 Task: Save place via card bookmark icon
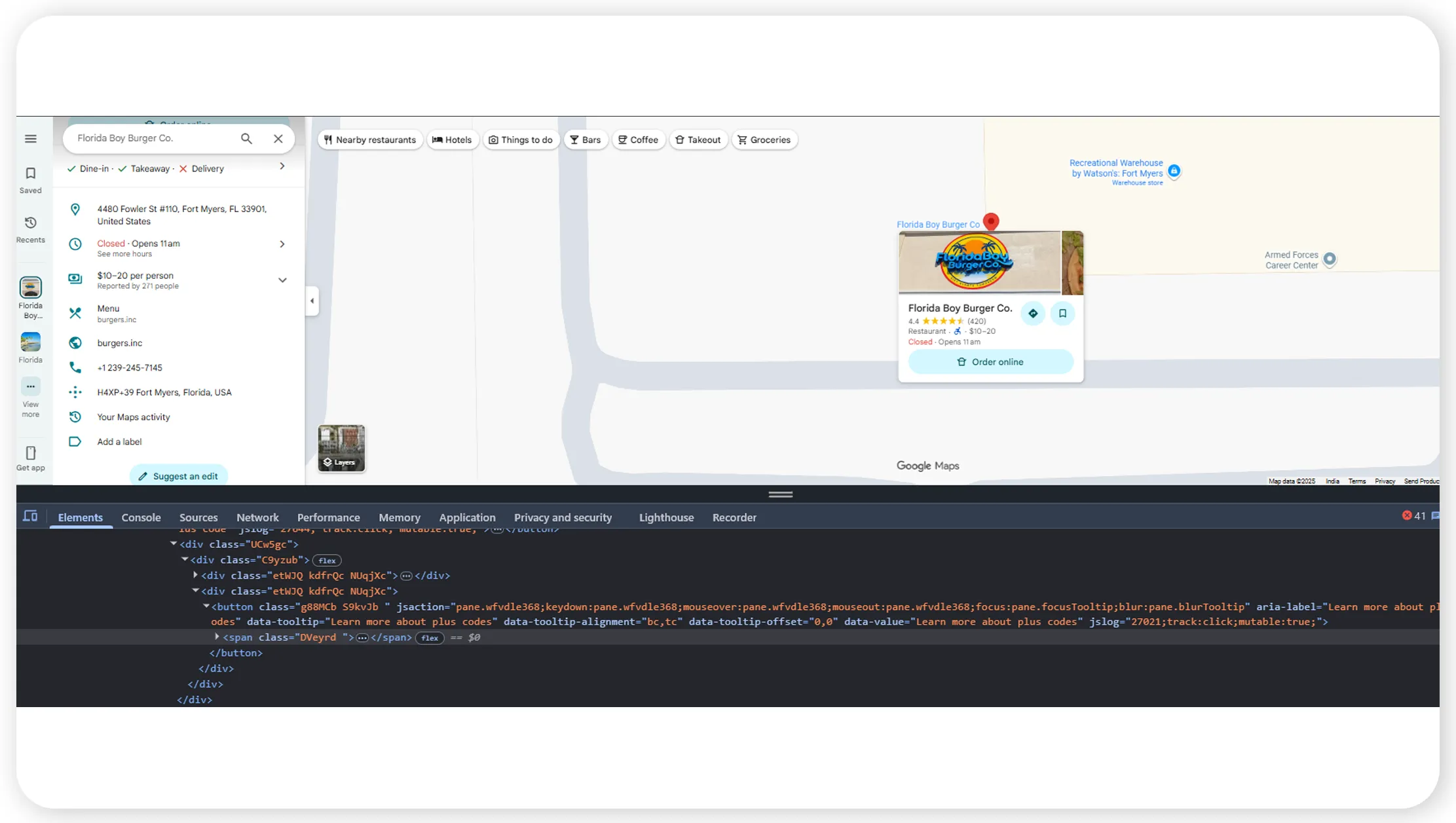(1062, 314)
